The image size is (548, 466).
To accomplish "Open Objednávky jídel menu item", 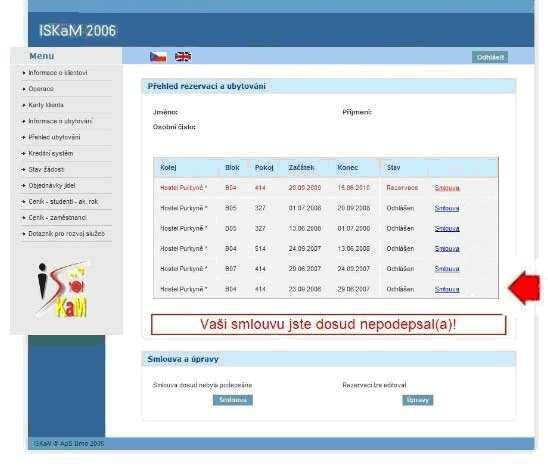I will [52, 185].
